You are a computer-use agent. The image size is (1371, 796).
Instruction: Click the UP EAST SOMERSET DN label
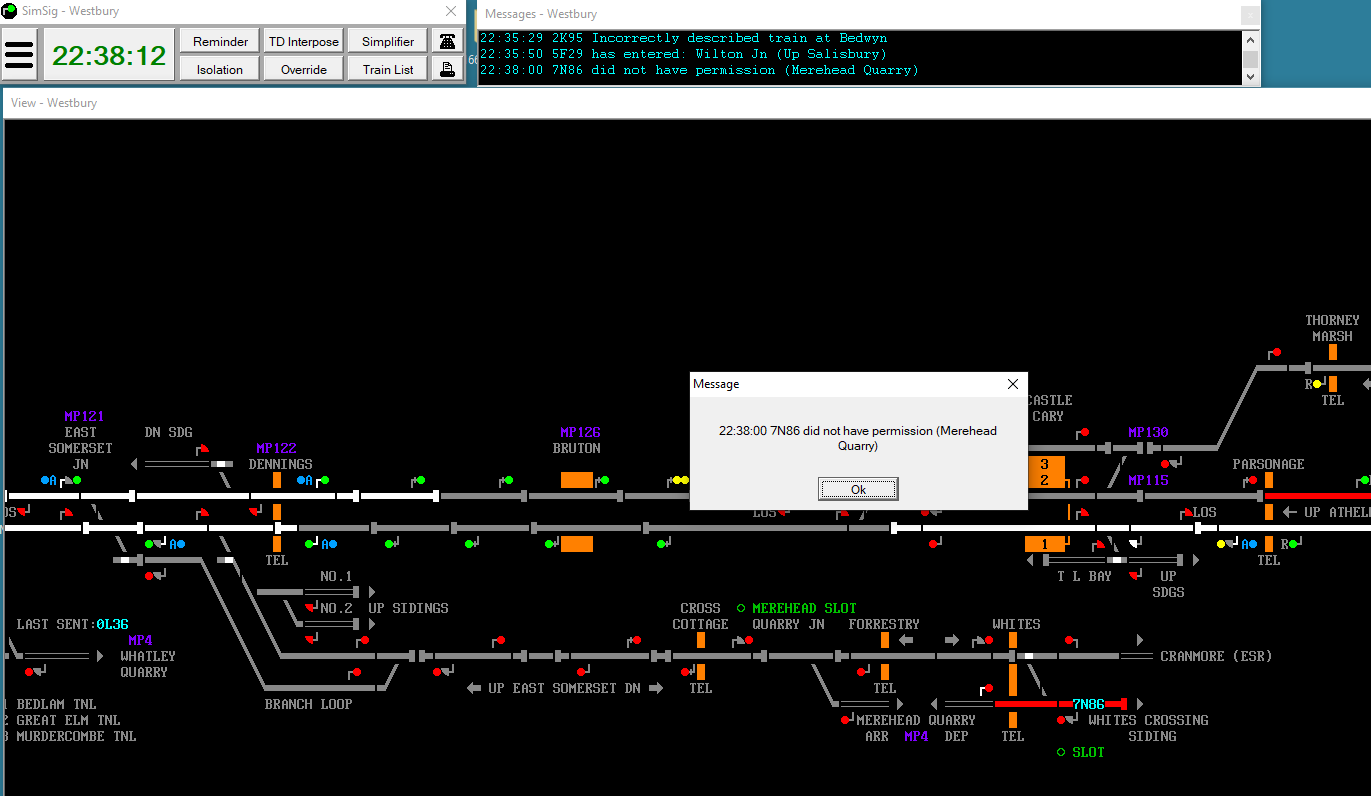click(565, 688)
